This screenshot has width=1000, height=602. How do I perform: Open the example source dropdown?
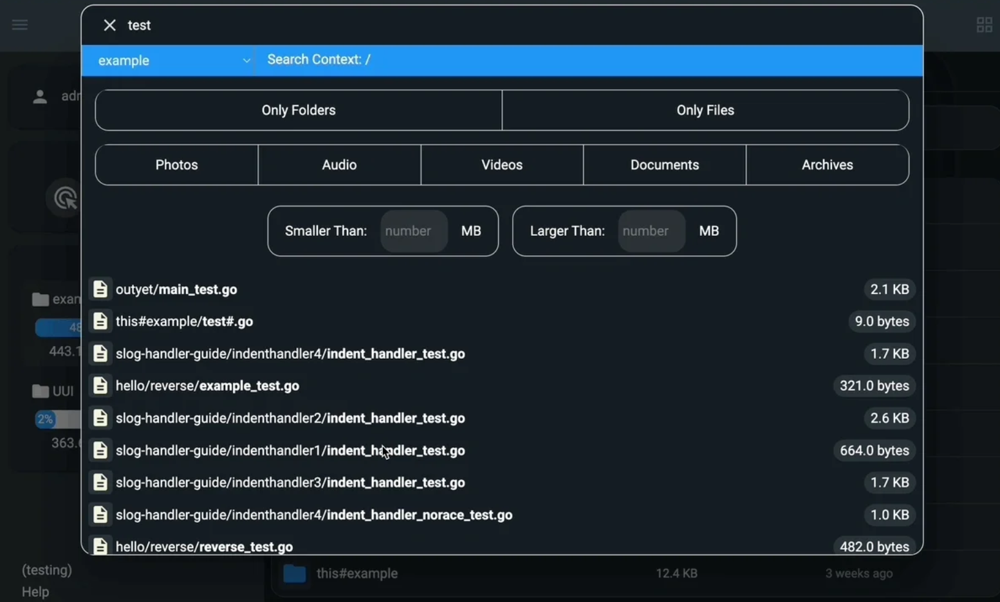(x=172, y=60)
